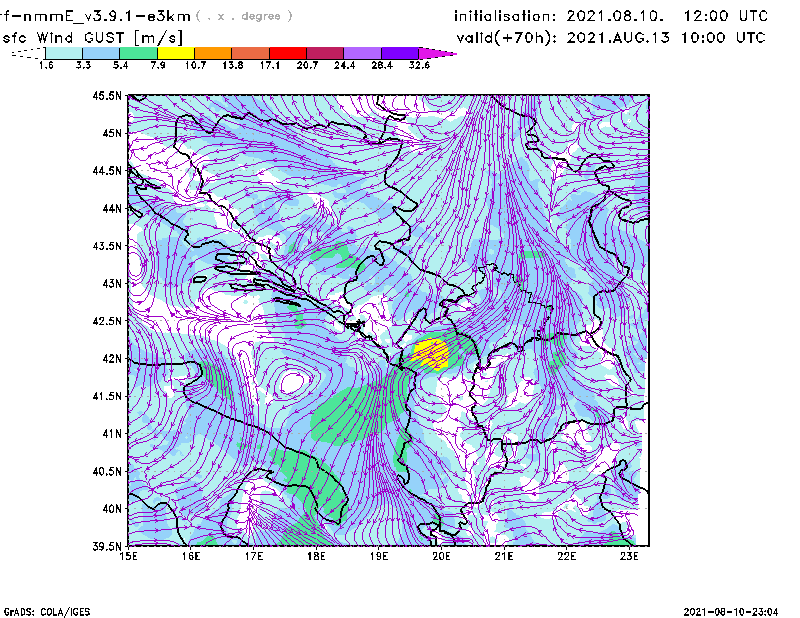Click the 44.5N latitude label
The image size is (800, 618).
(x=108, y=170)
